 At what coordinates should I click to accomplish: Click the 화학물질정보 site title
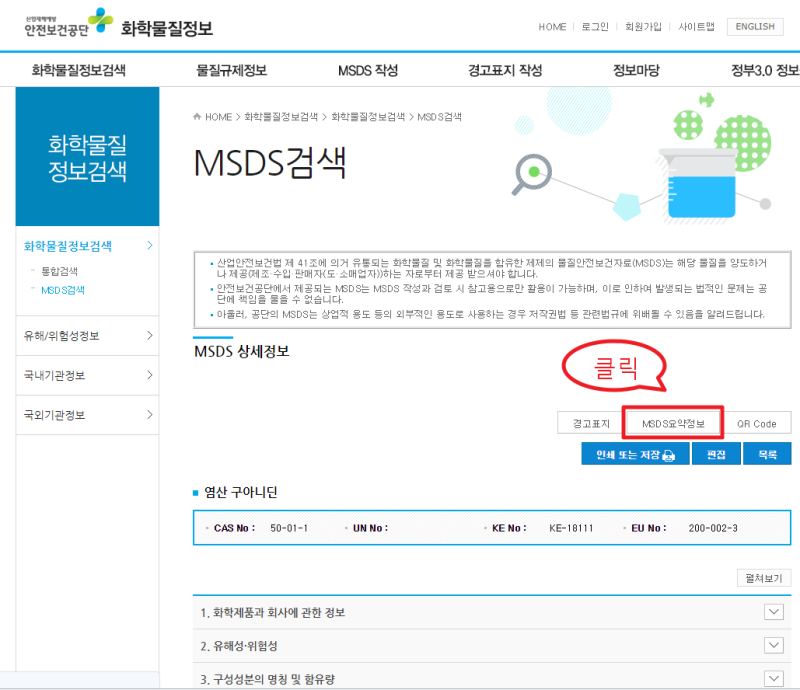167,28
